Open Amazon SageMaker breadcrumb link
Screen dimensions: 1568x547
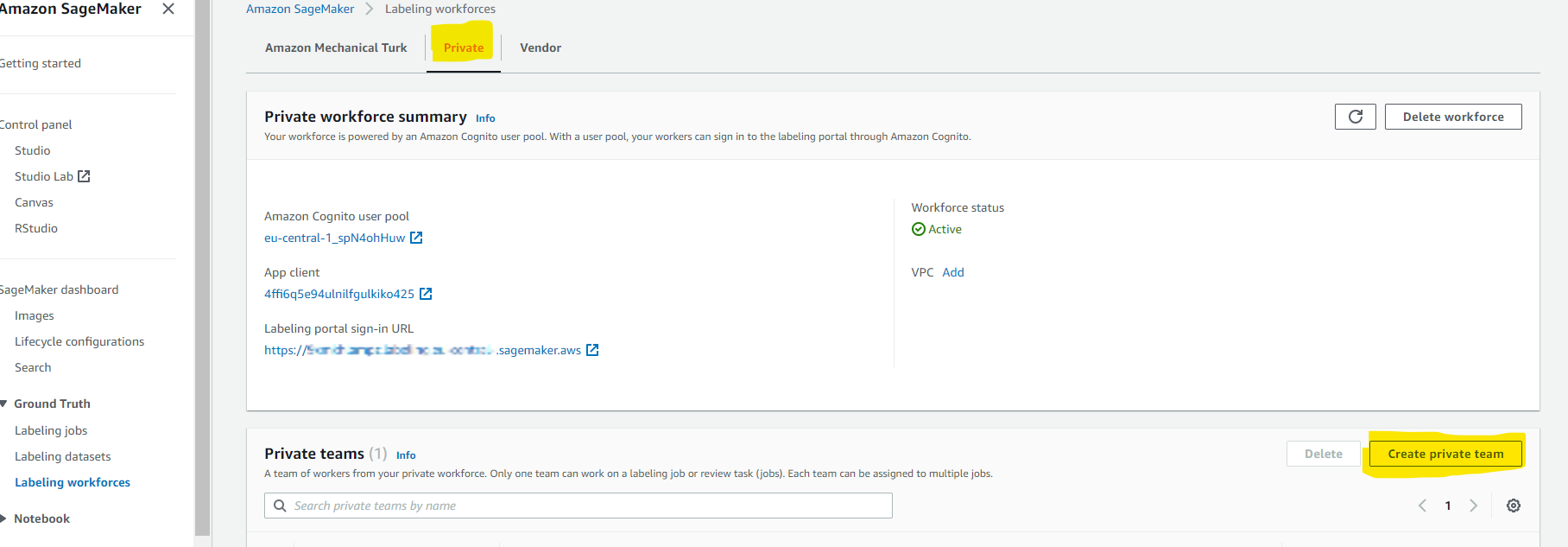pos(300,9)
